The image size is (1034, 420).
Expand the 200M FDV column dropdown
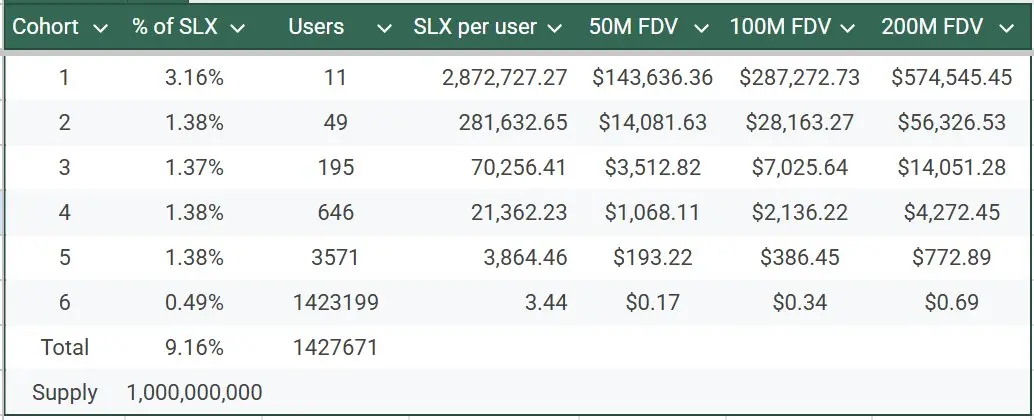[1007, 29]
